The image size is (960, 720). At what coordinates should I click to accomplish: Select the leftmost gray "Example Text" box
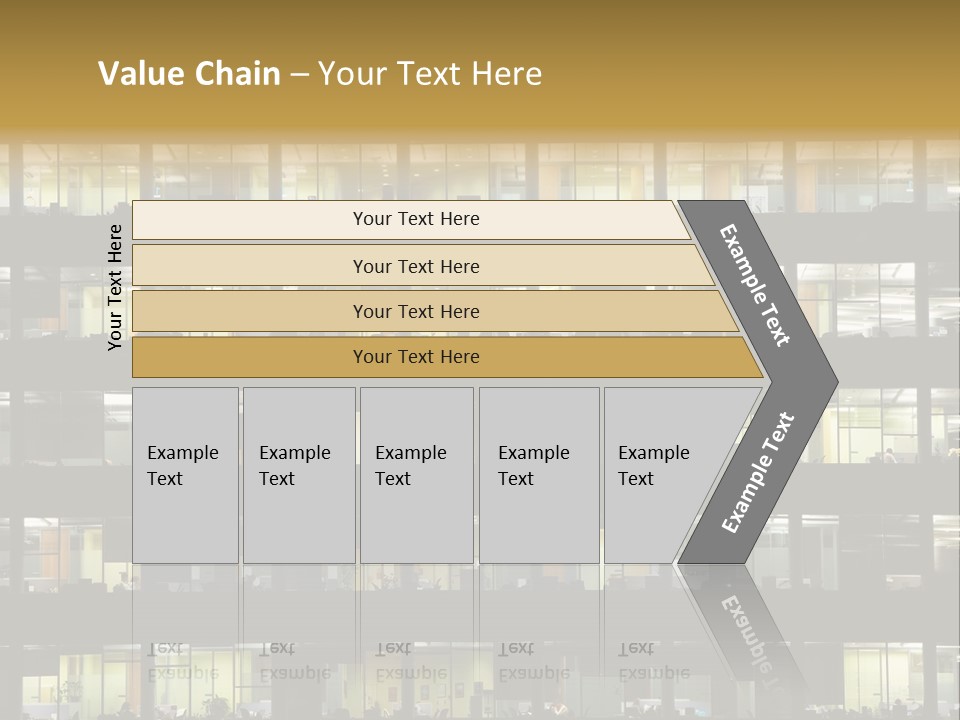point(185,475)
